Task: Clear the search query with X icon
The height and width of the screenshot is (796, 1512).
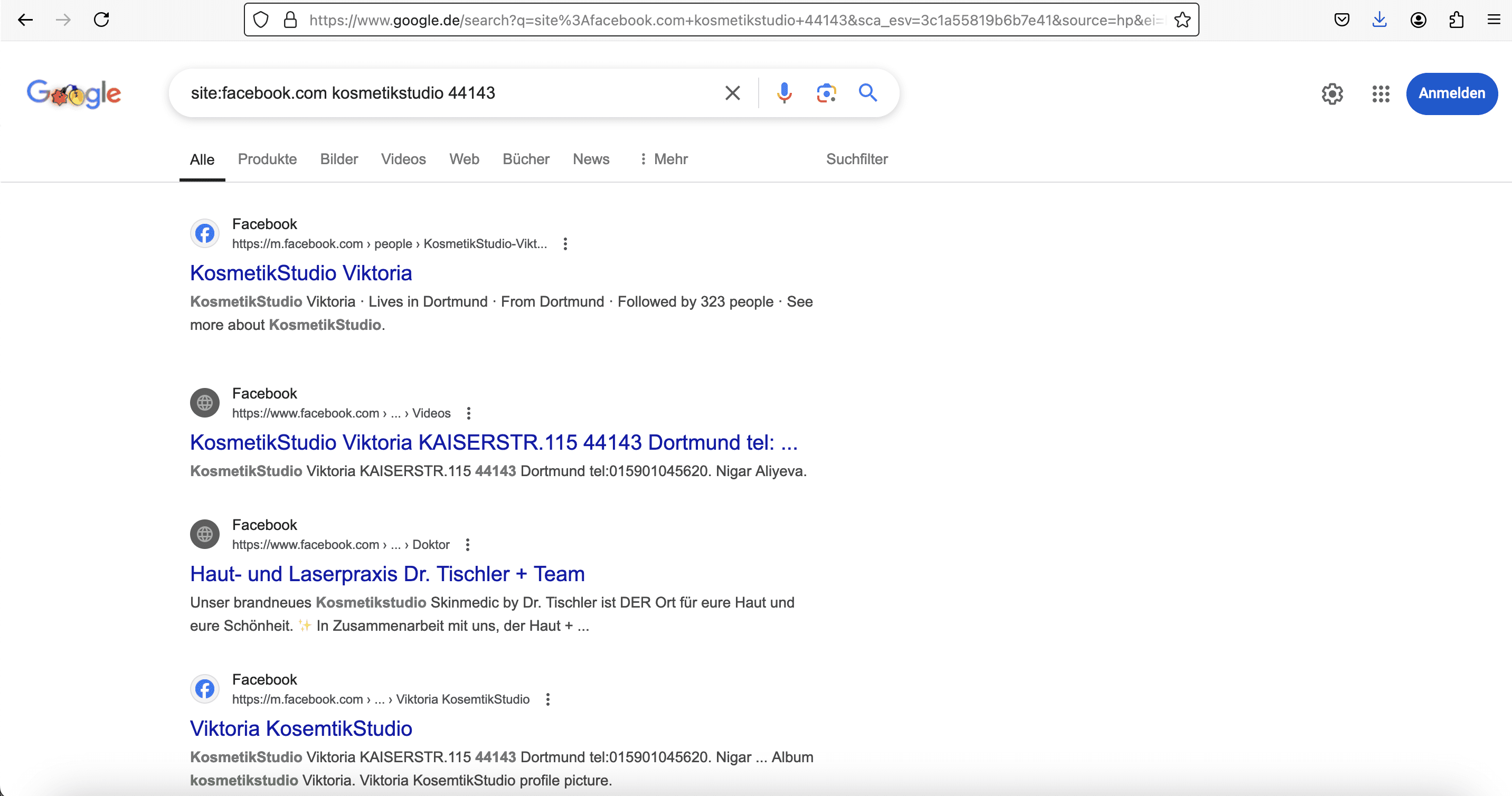Action: pos(732,93)
